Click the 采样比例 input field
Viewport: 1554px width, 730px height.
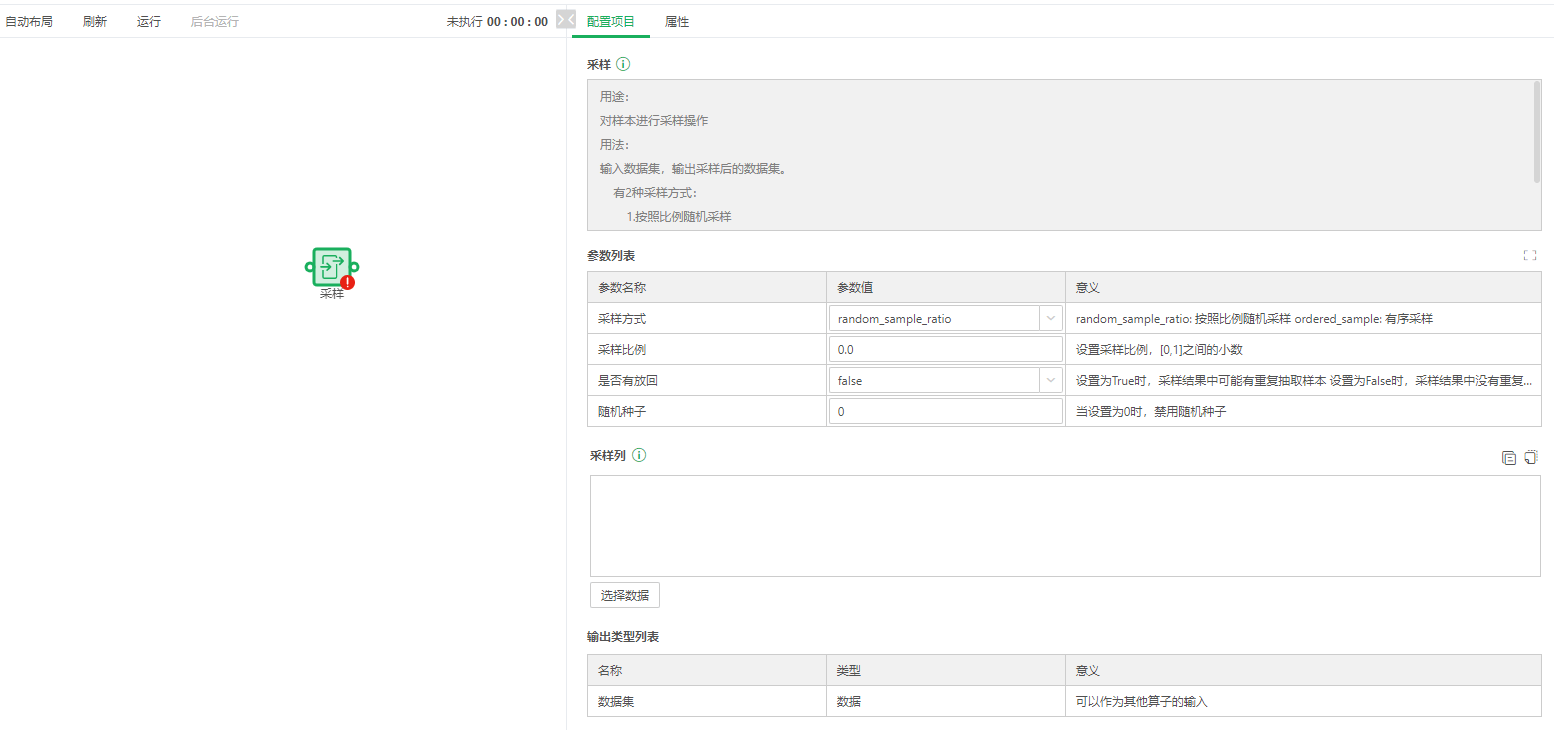coord(944,350)
